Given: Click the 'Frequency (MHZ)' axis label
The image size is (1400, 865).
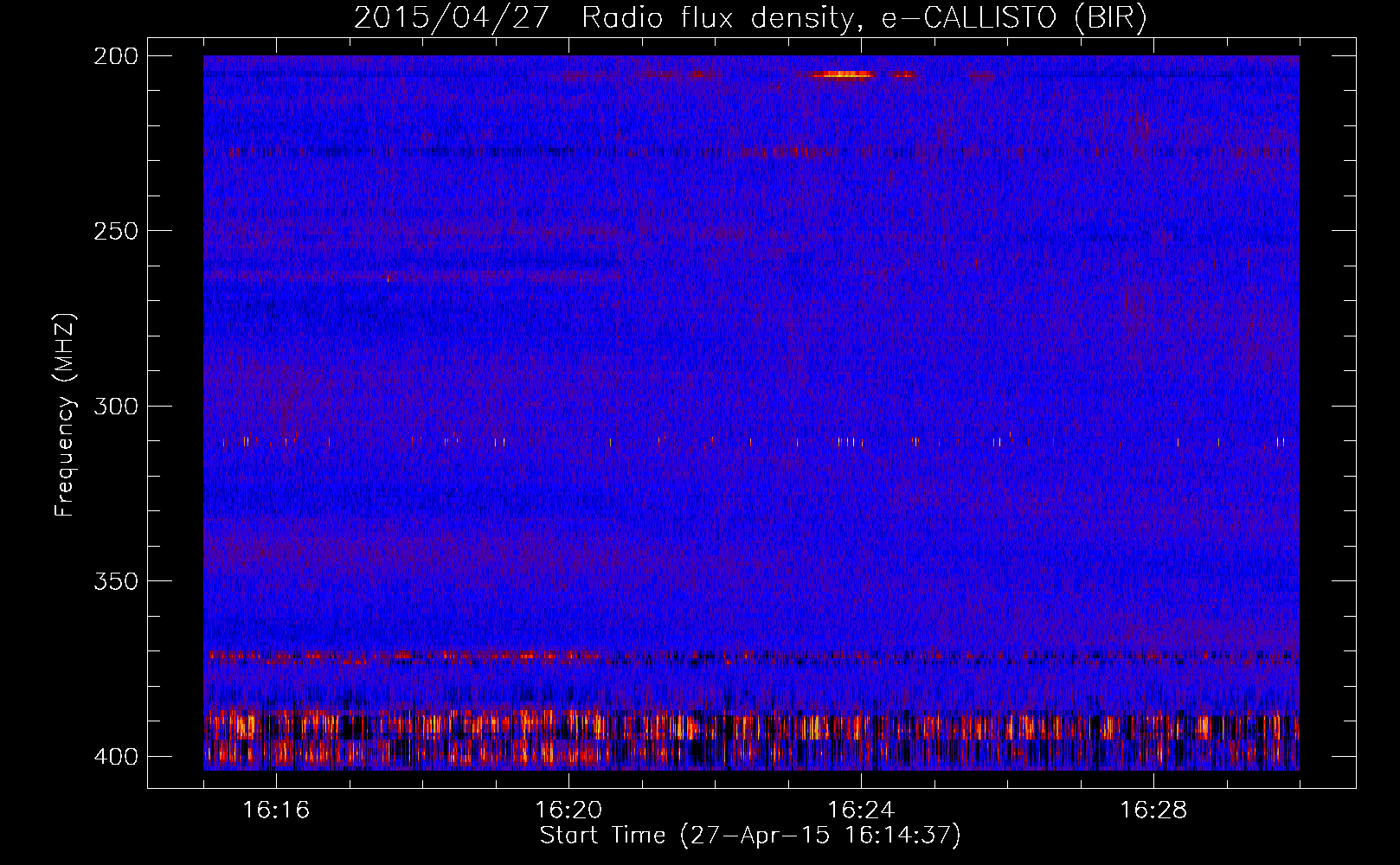Looking at the screenshot, I should click(x=66, y=414).
